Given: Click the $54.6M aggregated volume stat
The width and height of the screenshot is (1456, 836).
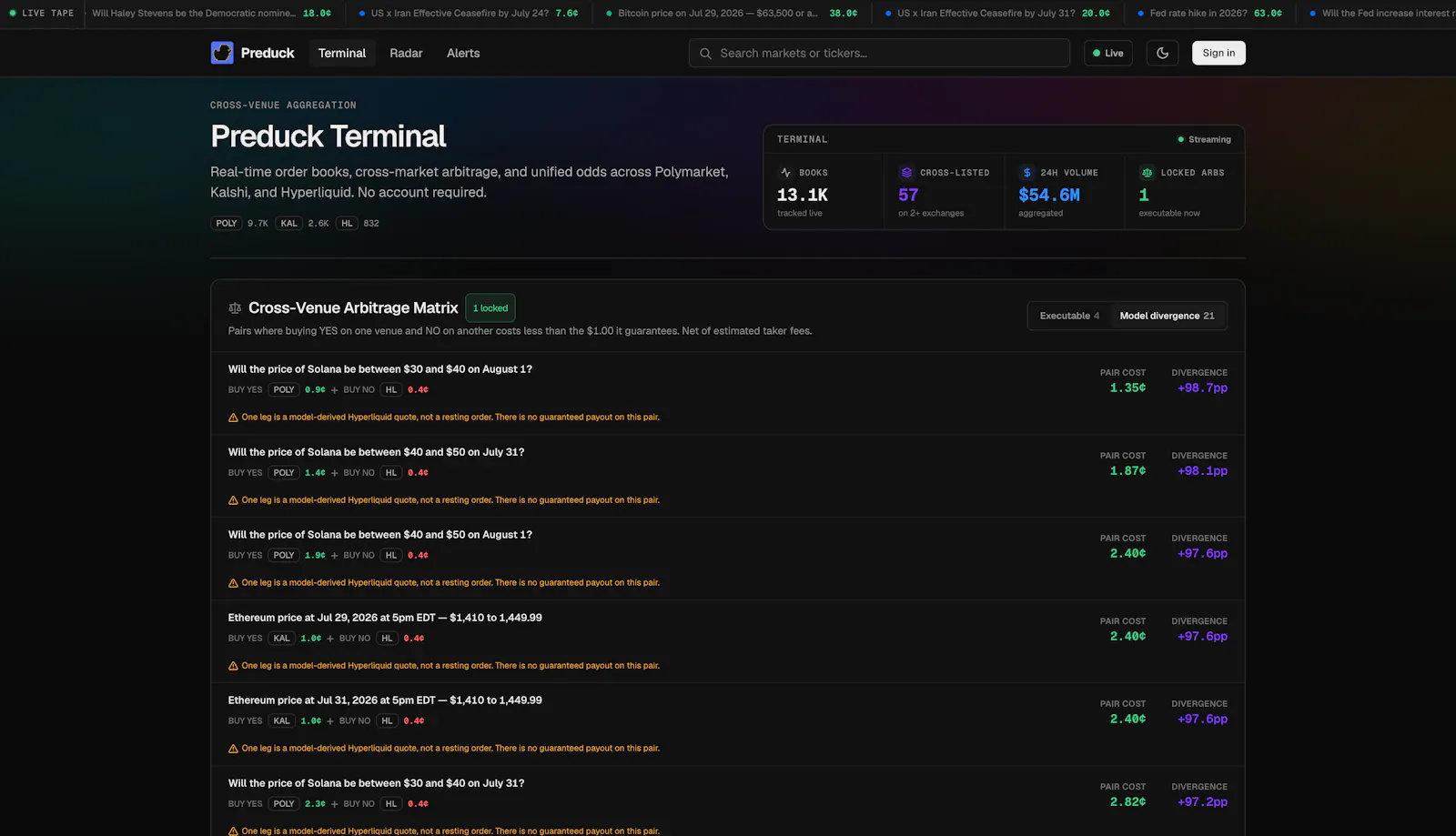Looking at the screenshot, I should 1049,196.
